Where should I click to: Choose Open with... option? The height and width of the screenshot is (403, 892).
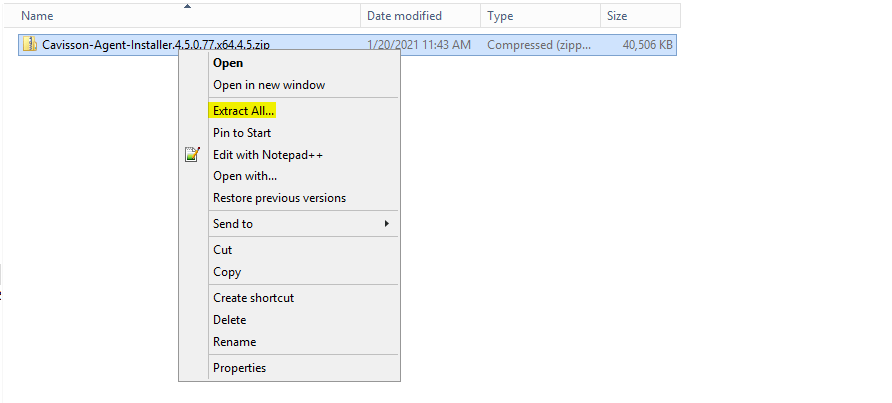click(245, 176)
